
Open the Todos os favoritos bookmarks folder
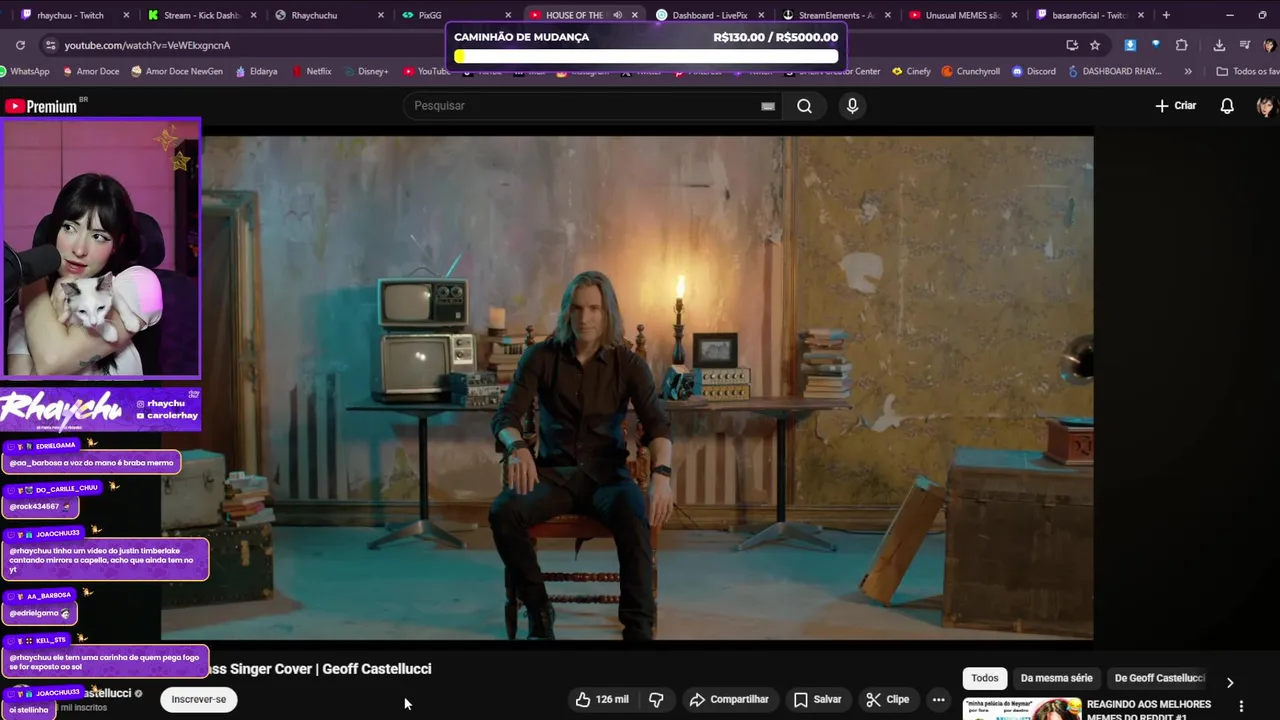(x=1247, y=71)
